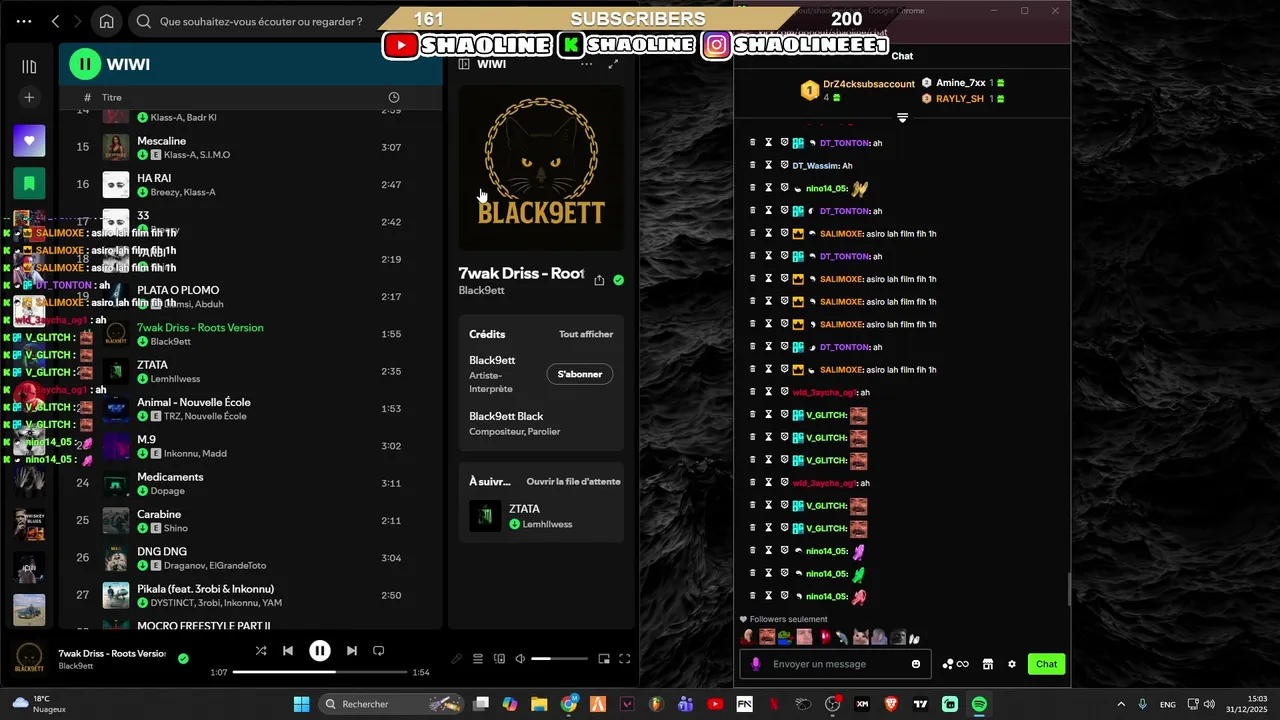Toggle saved checkmark on HA RAI row
The width and height of the screenshot is (1280, 720).
143,192
